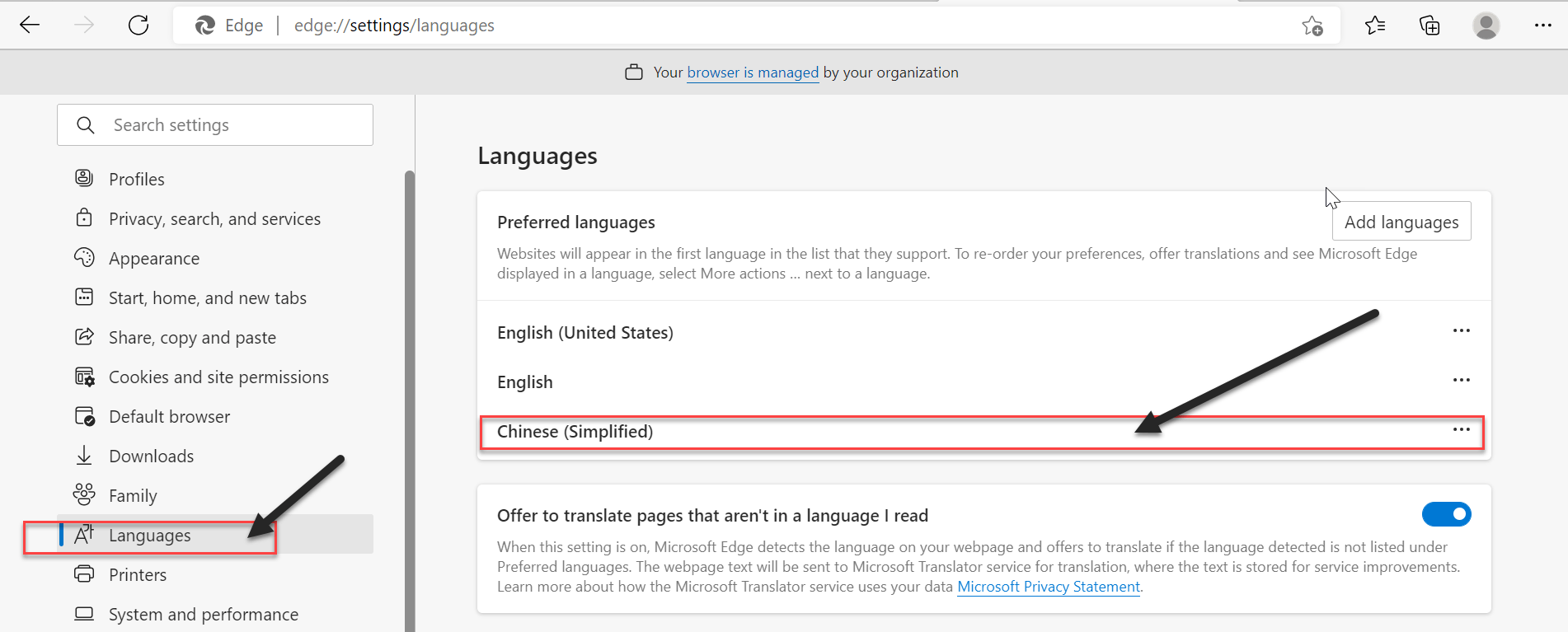
Task: Open the browser is managed link
Action: point(753,73)
